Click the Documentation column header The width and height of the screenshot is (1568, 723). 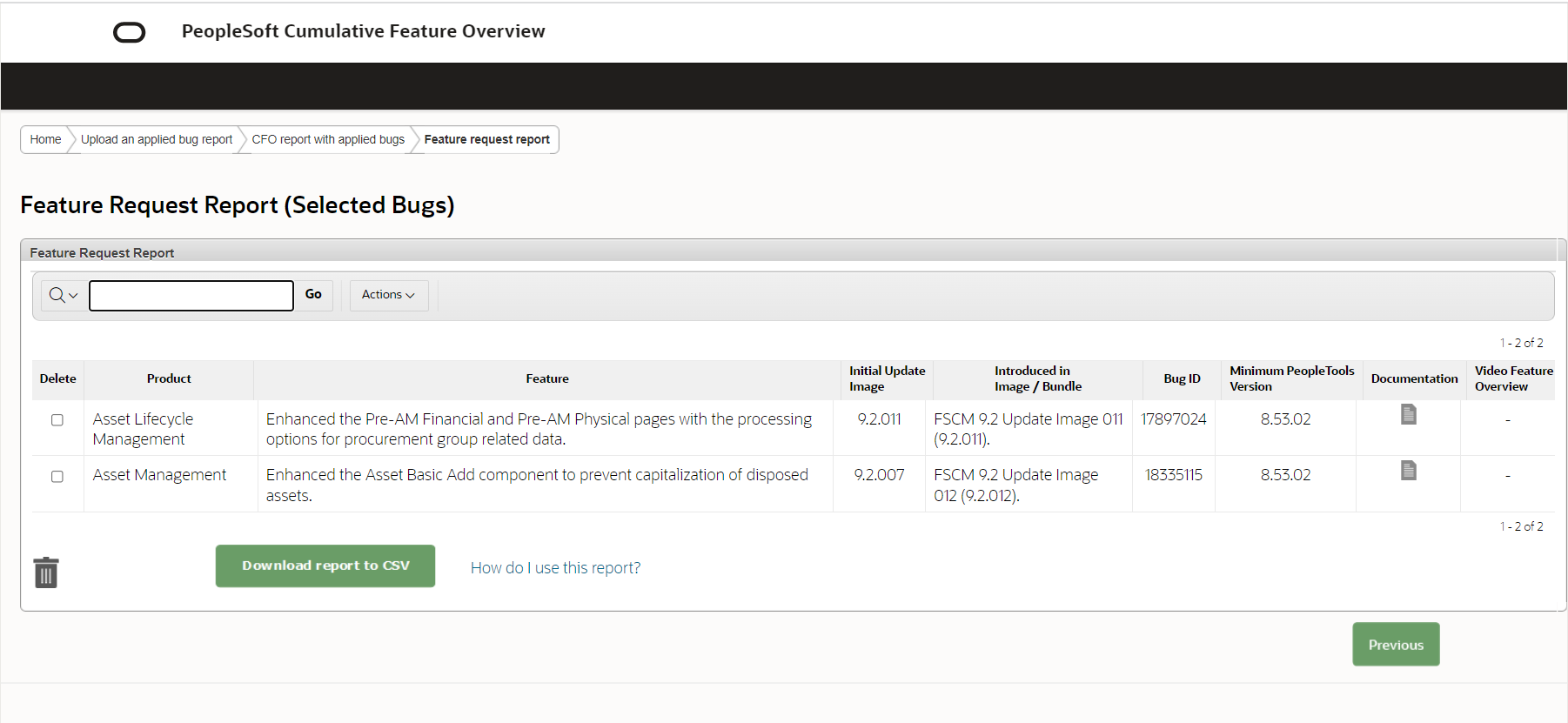tap(1414, 378)
